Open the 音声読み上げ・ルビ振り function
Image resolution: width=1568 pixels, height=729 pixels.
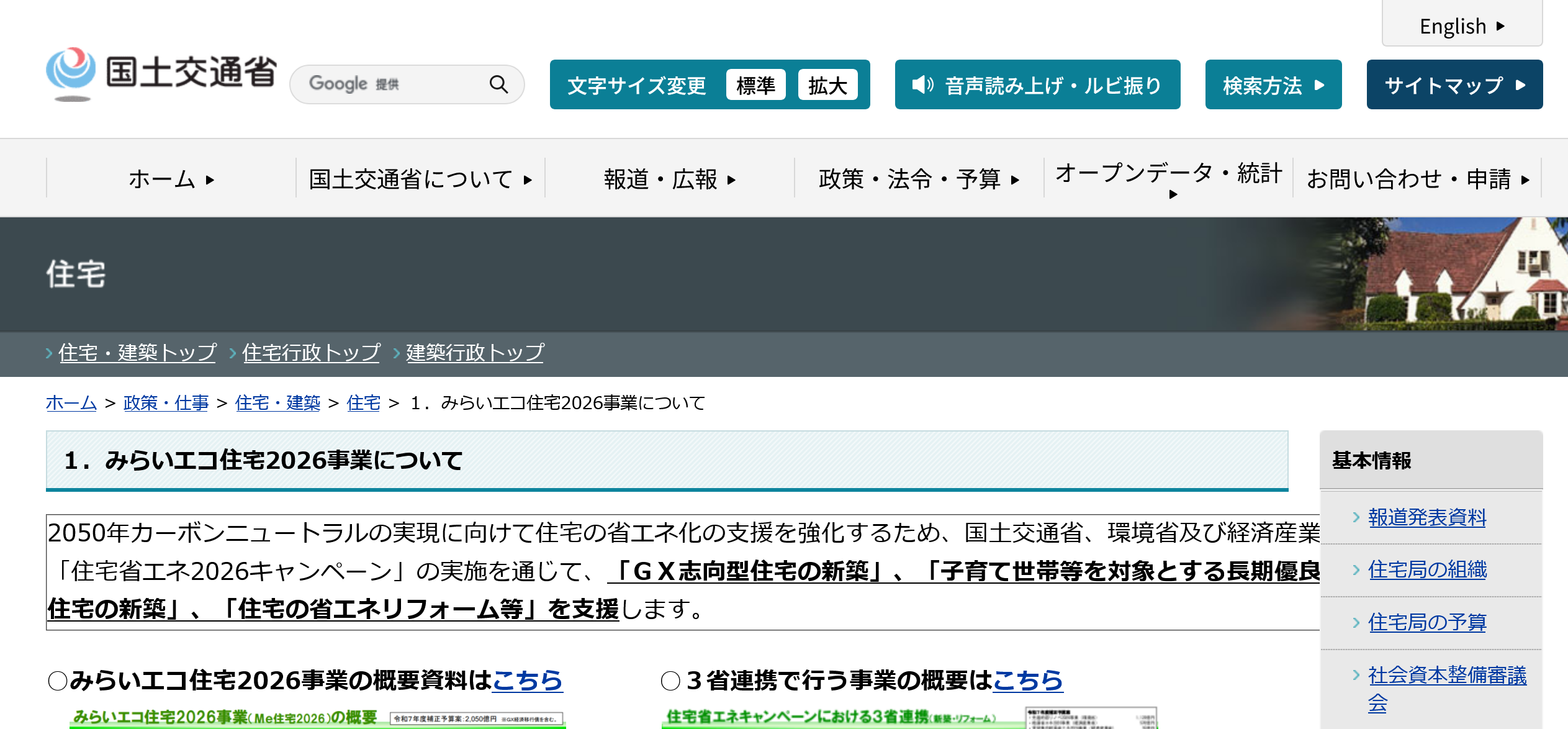[x=1053, y=85]
